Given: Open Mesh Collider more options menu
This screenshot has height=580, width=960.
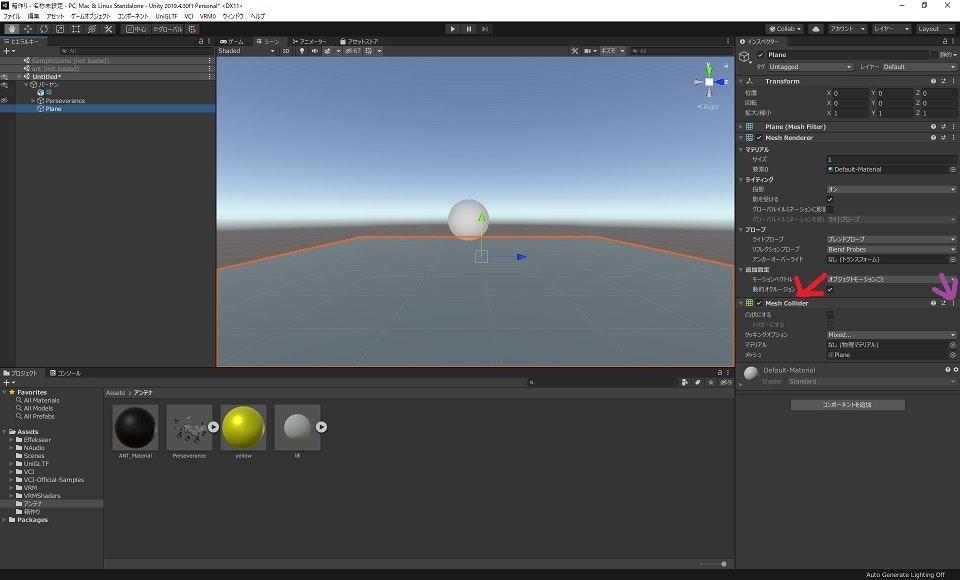Looking at the screenshot, I should point(953,303).
